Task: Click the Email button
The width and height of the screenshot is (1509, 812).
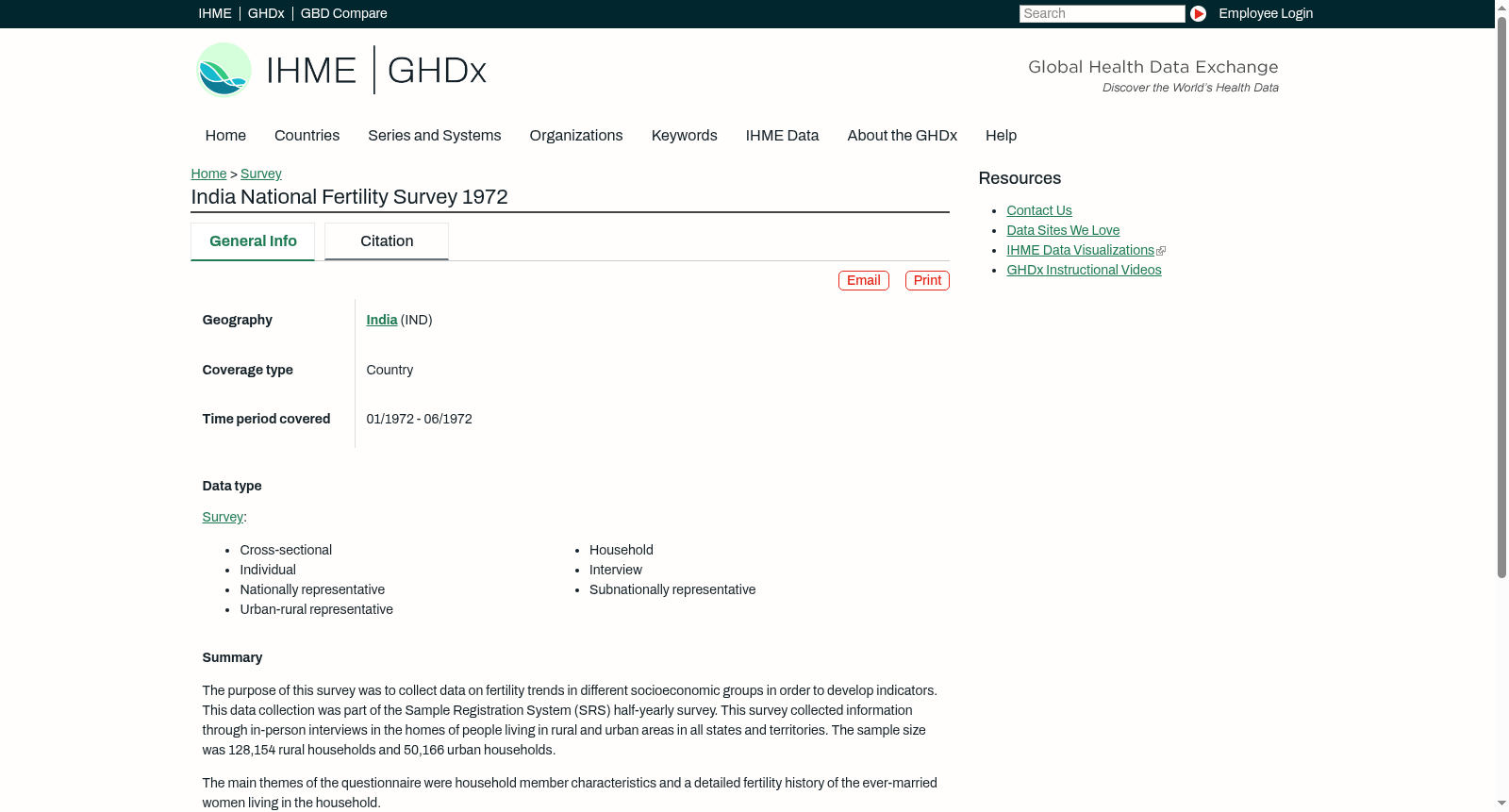Action: (x=864, y=280)
